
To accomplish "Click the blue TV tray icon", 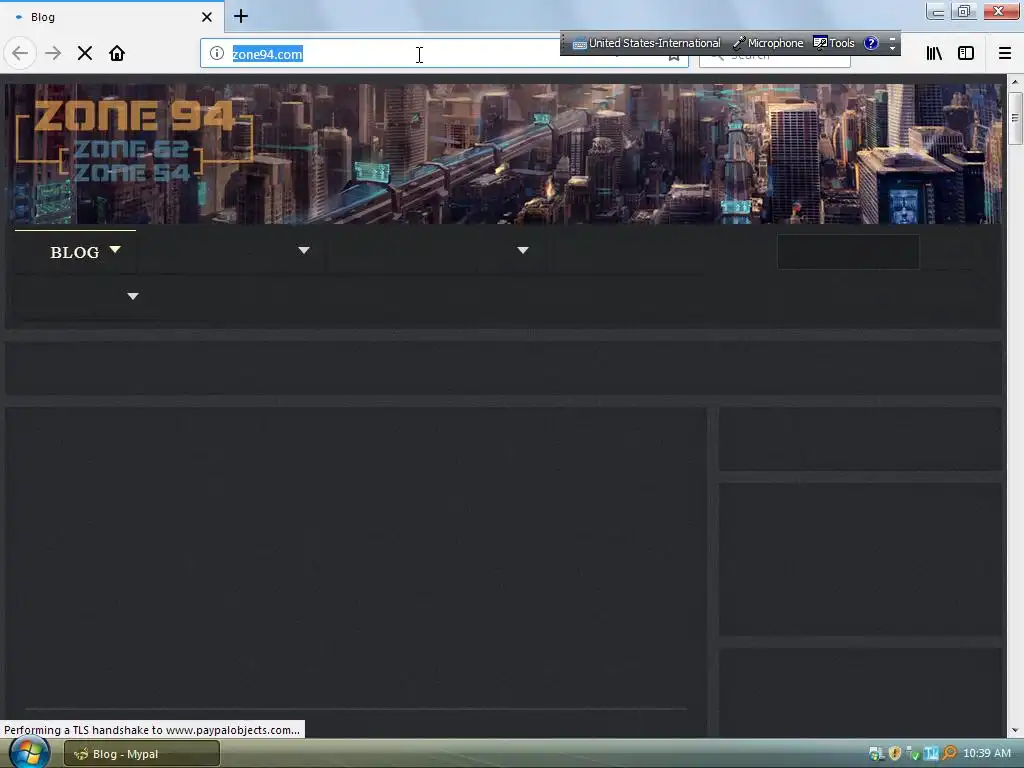I will point(931,754).
